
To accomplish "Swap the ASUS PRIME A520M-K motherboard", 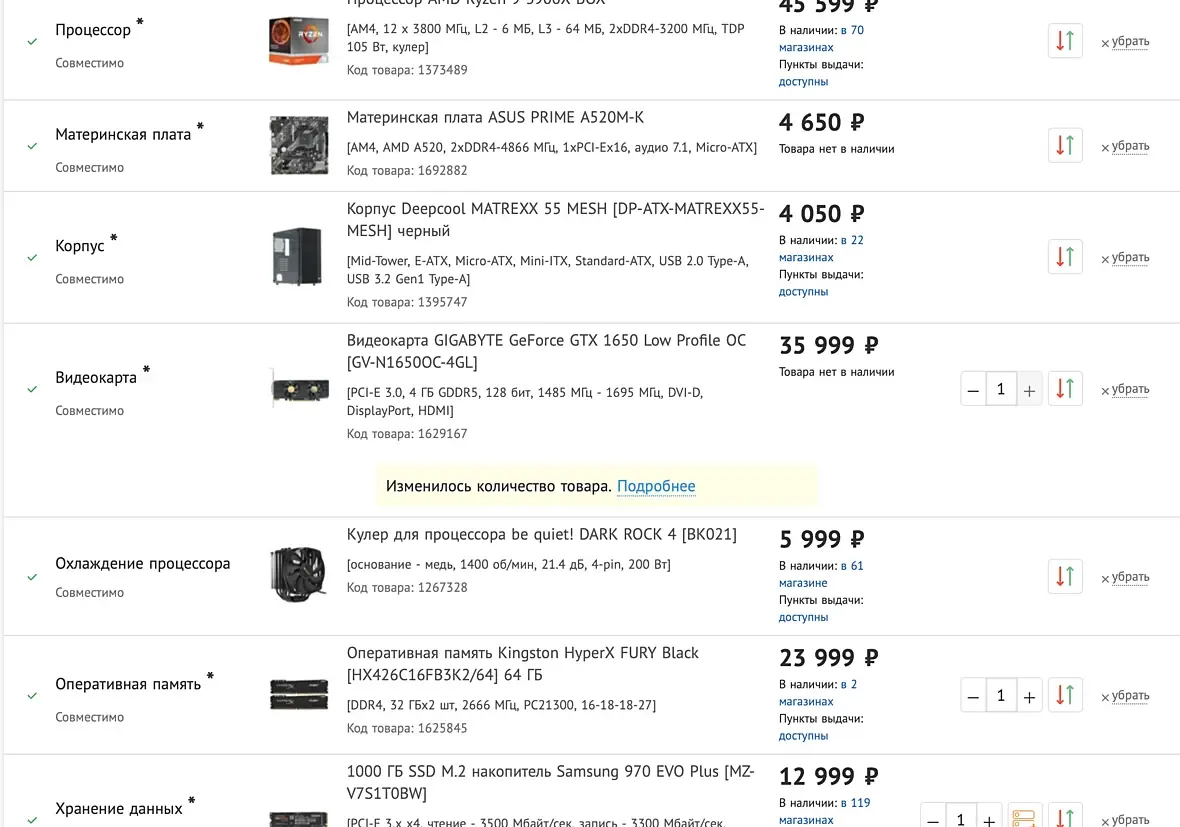I will (1066, 145).
